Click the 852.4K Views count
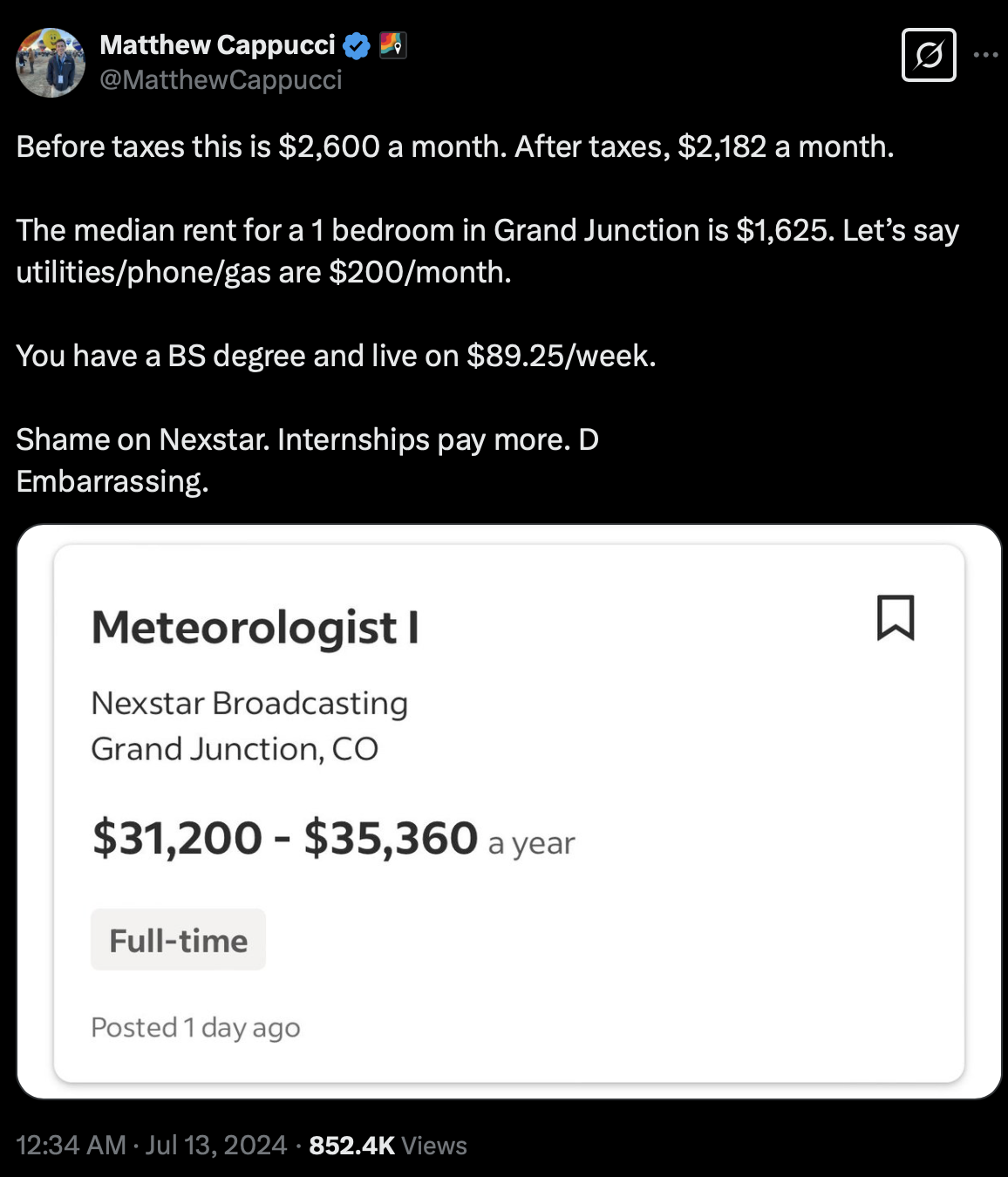This screenshot has width=1008, height=1177. [388, 1145]
